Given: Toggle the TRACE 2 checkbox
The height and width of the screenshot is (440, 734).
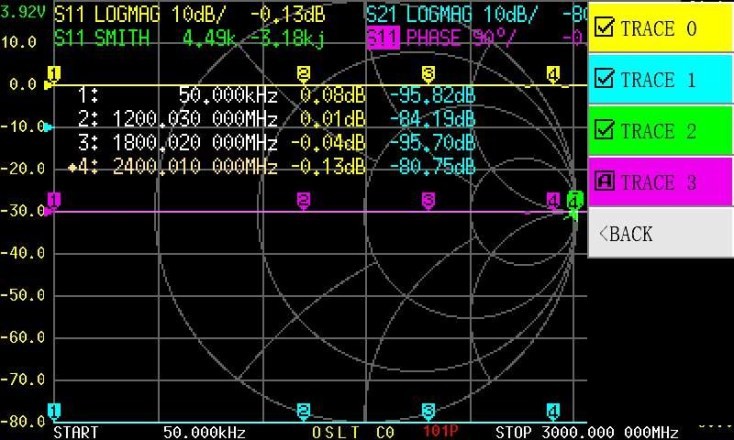Looking at the screenshot, I should (x=603, y=130).
